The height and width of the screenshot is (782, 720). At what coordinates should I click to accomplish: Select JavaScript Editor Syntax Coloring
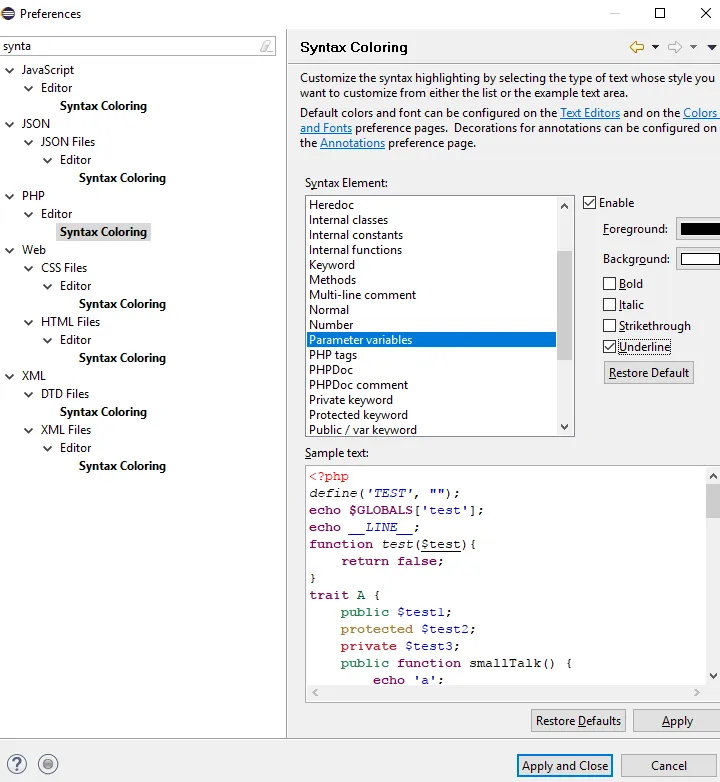[103, 106]
